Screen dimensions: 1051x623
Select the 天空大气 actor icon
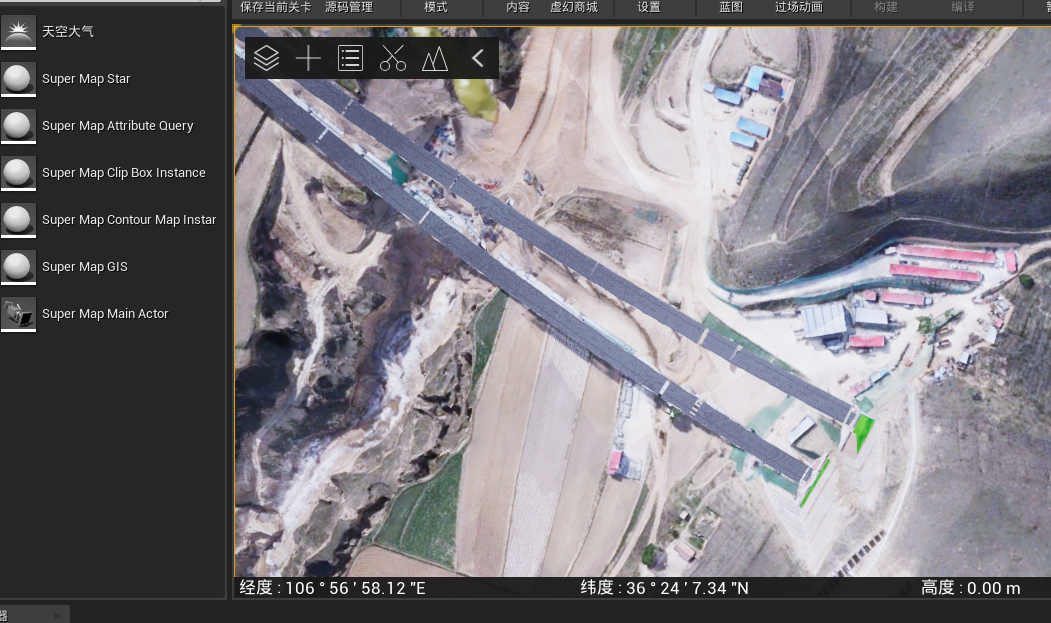pyautogui.click(x=18, y=32)
